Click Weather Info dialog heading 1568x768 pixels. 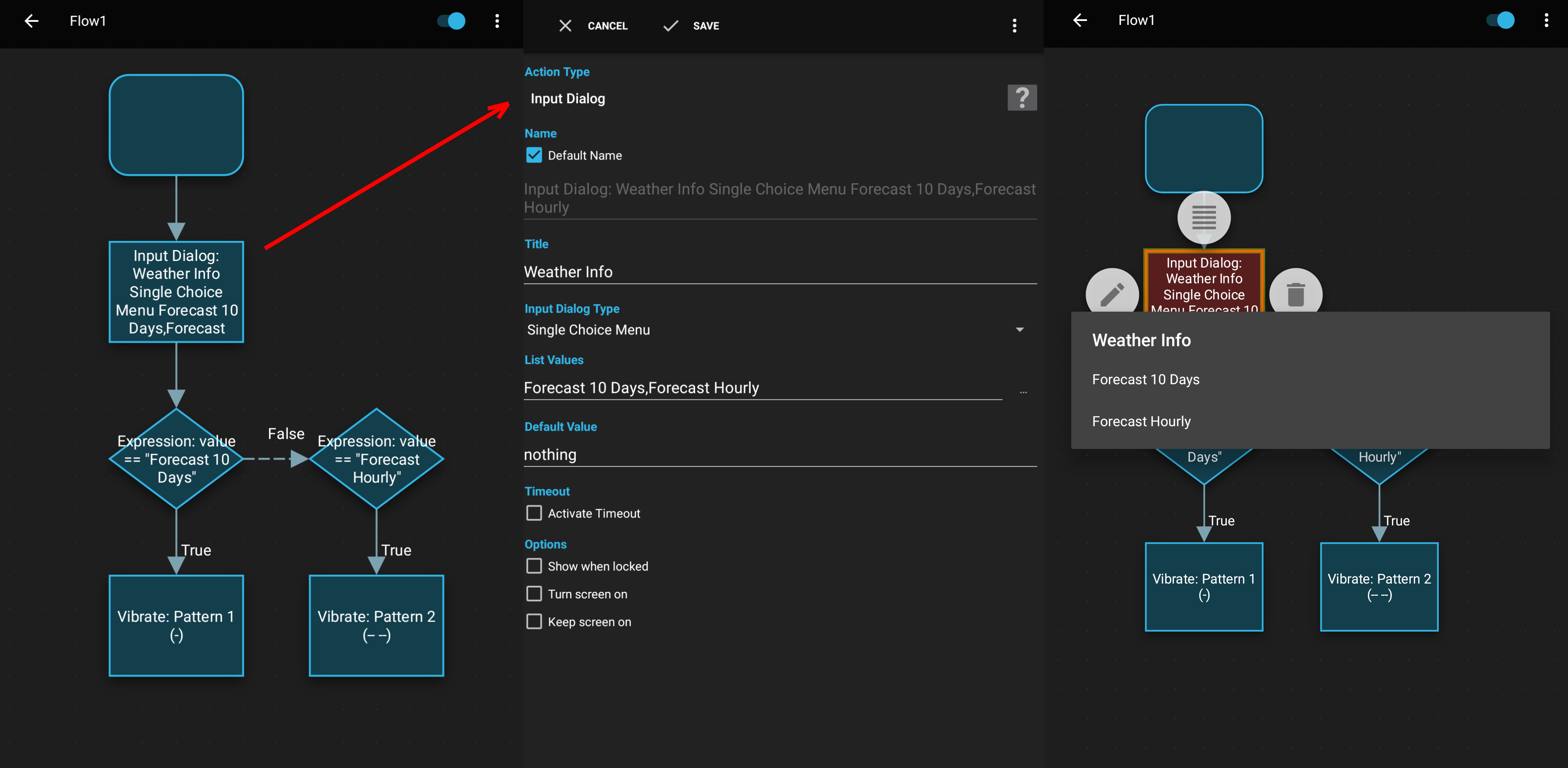(1141, 340)
